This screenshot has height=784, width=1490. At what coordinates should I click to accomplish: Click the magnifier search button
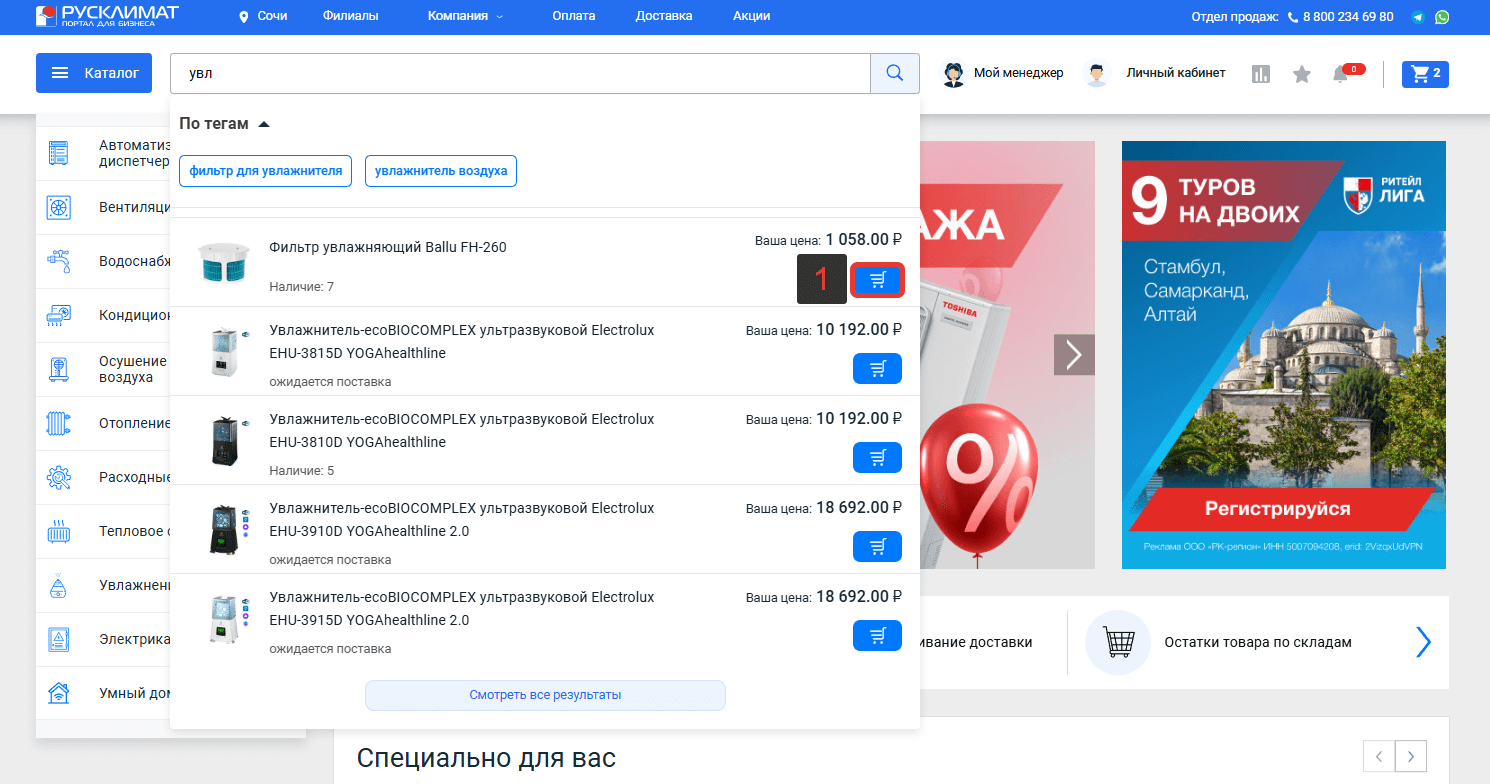[x=895, y=73]
